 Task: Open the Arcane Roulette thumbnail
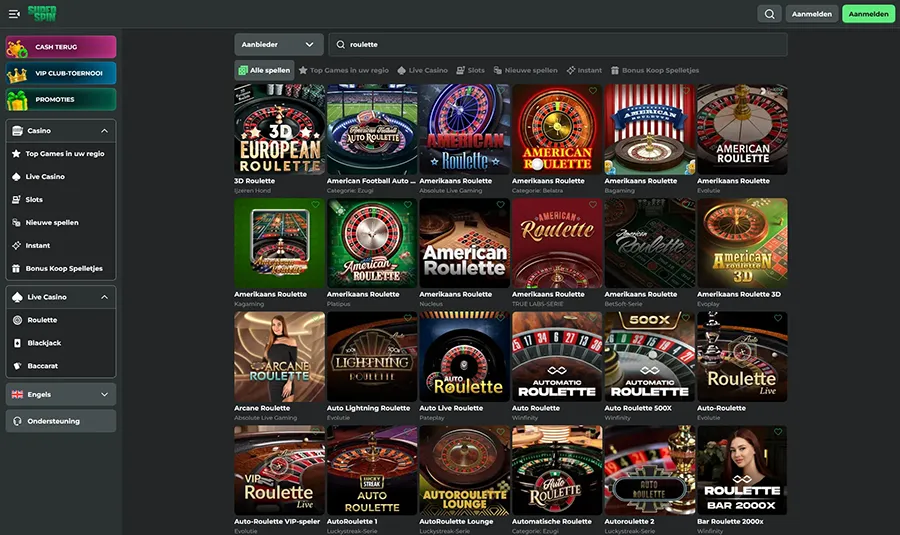280,356
